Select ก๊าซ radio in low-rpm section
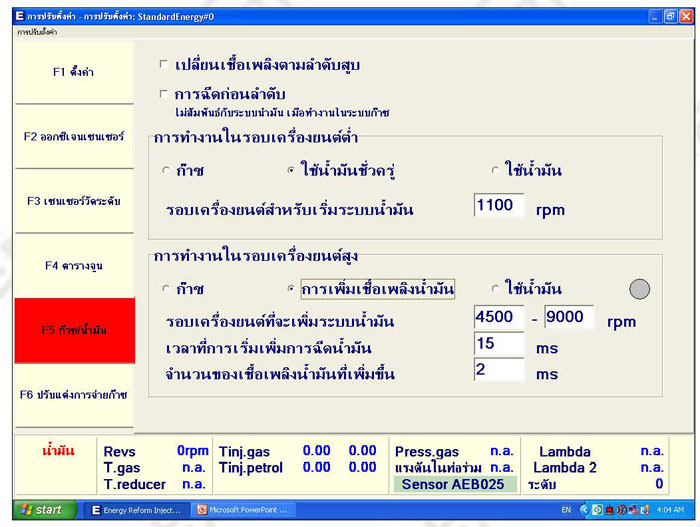This screenshot has width=700, height=527. point(166,171)
